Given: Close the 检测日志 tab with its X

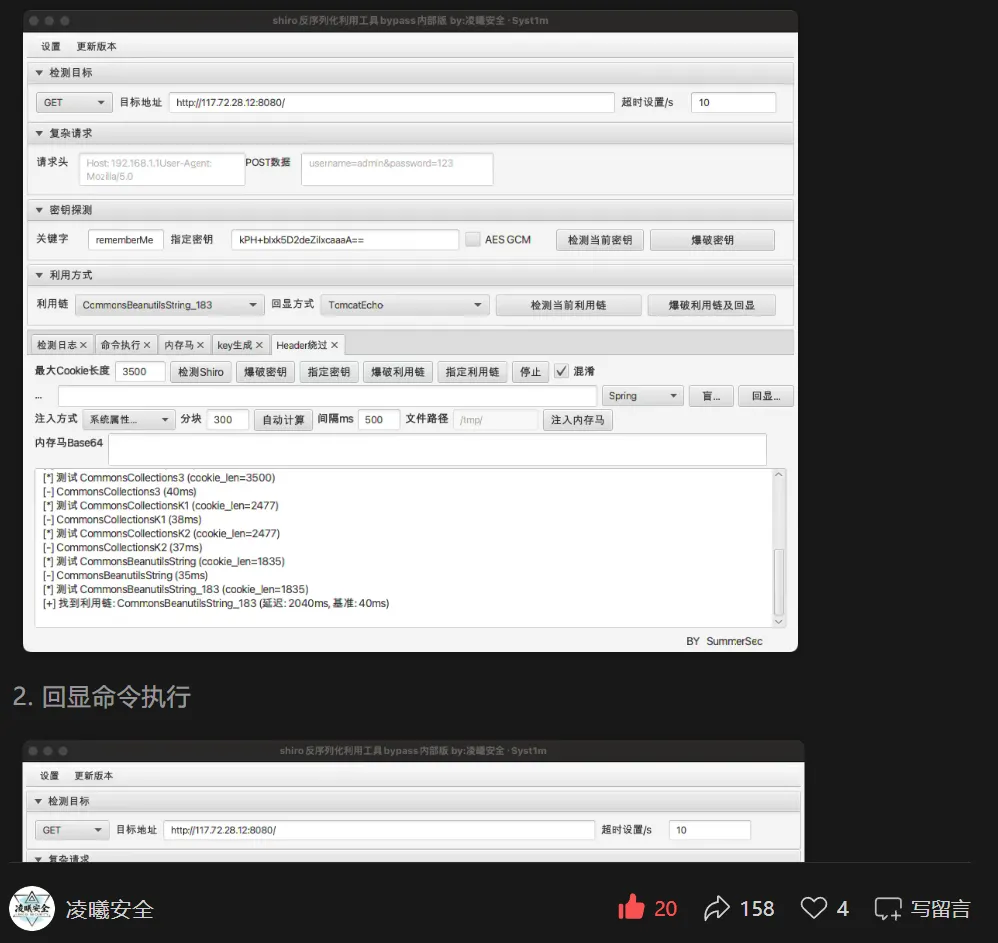Looking at the screenshot, I should point(83,345).
